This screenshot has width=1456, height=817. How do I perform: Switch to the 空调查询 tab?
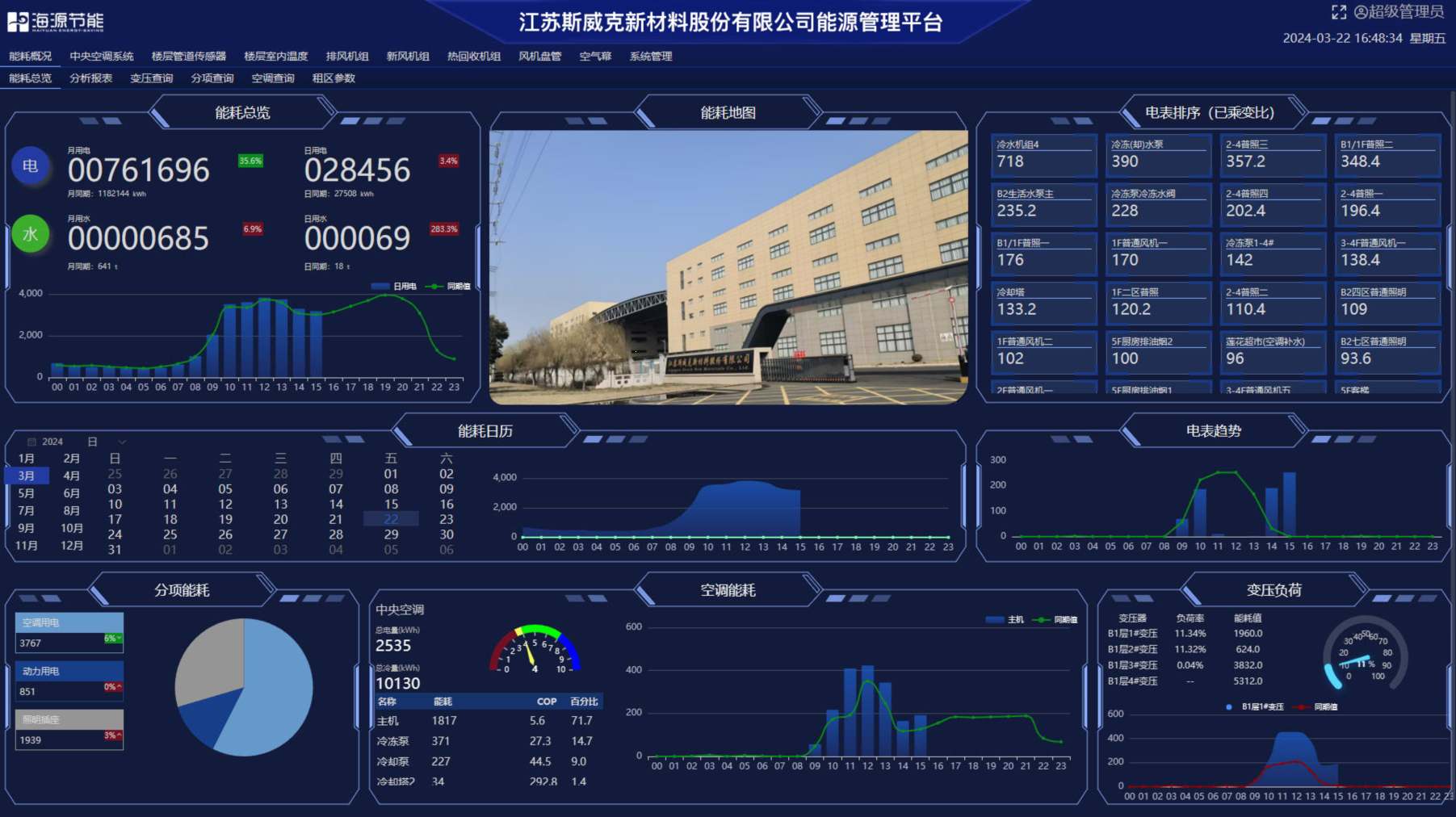273,78
